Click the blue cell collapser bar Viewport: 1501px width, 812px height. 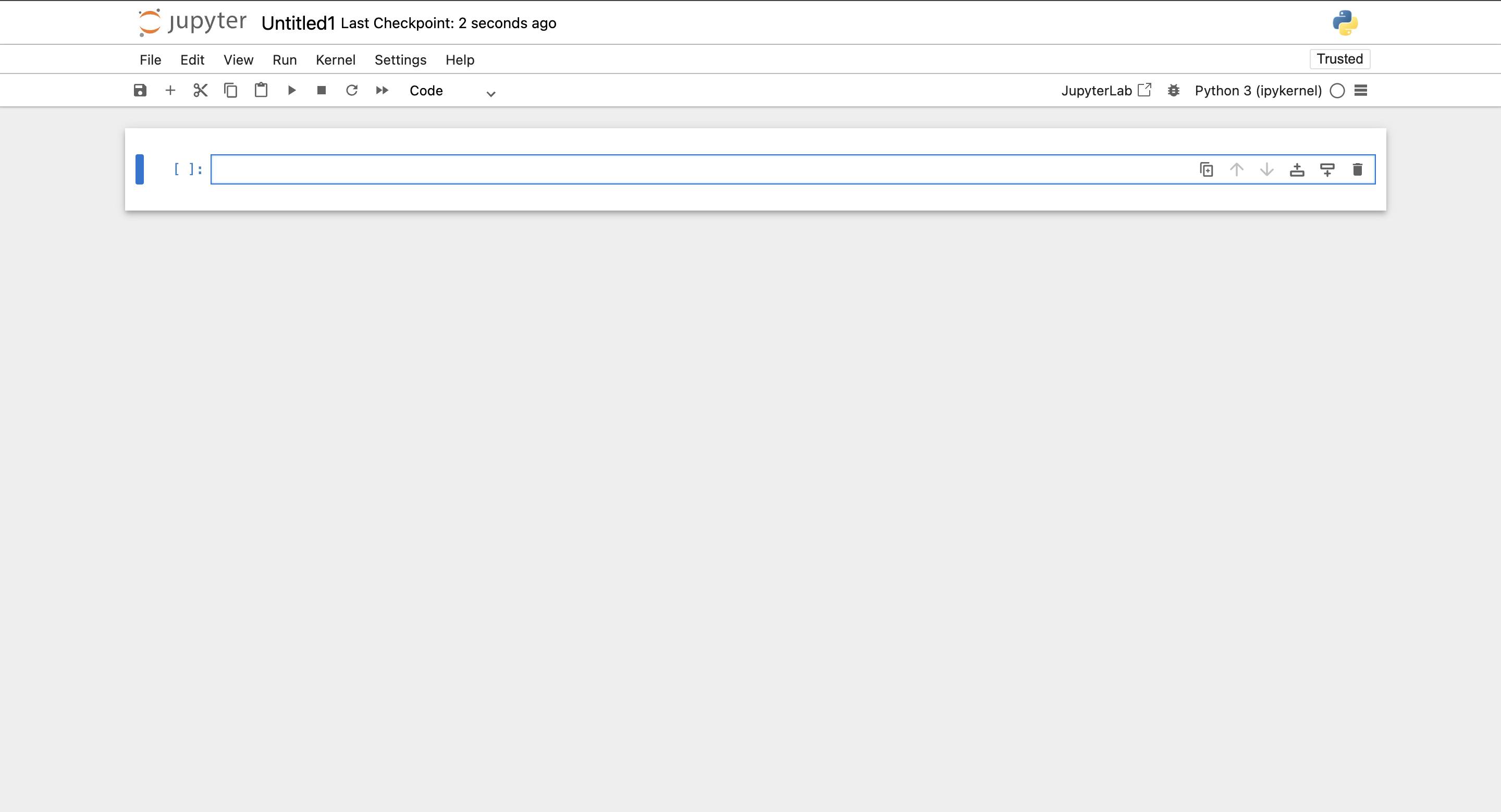point(140,169)
